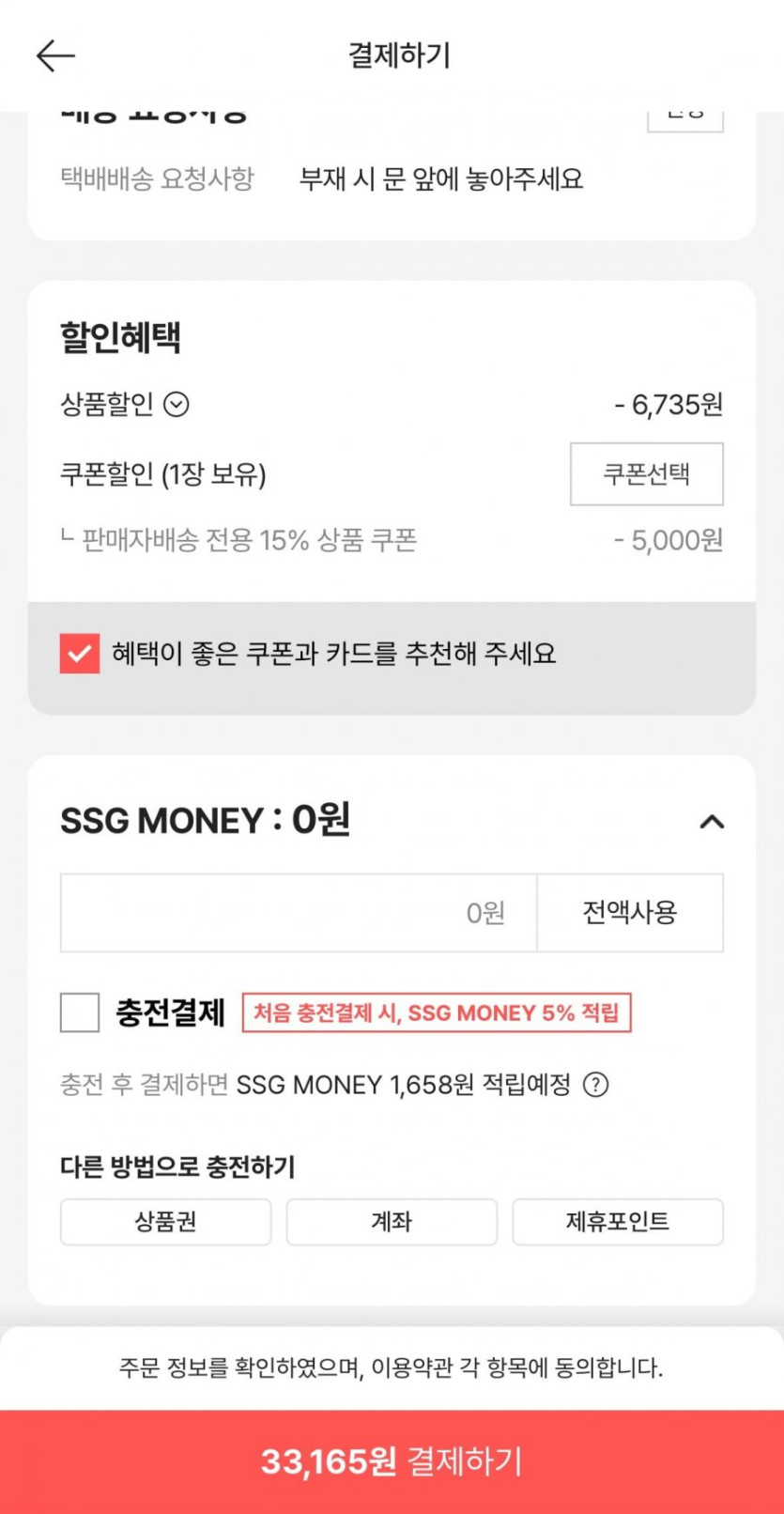This screenshot has height=1514, width=784.
Task: Tap the SSG MONEY 5% 적립 promo badge
Action: coord(437,1012)
